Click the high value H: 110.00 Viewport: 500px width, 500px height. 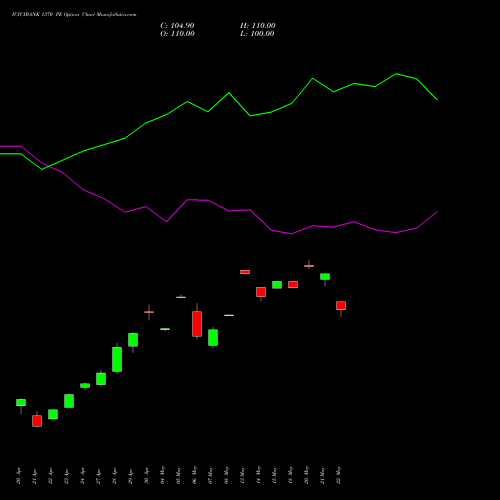[x=258, y=26]
